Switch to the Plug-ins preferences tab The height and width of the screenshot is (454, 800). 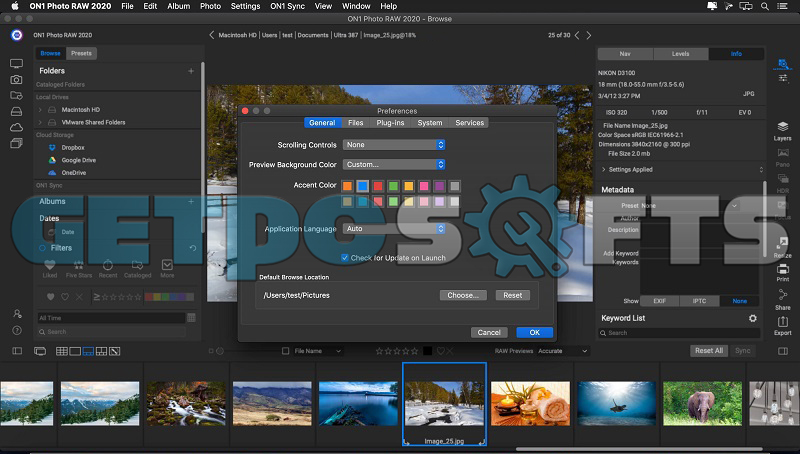pos(390,123)
